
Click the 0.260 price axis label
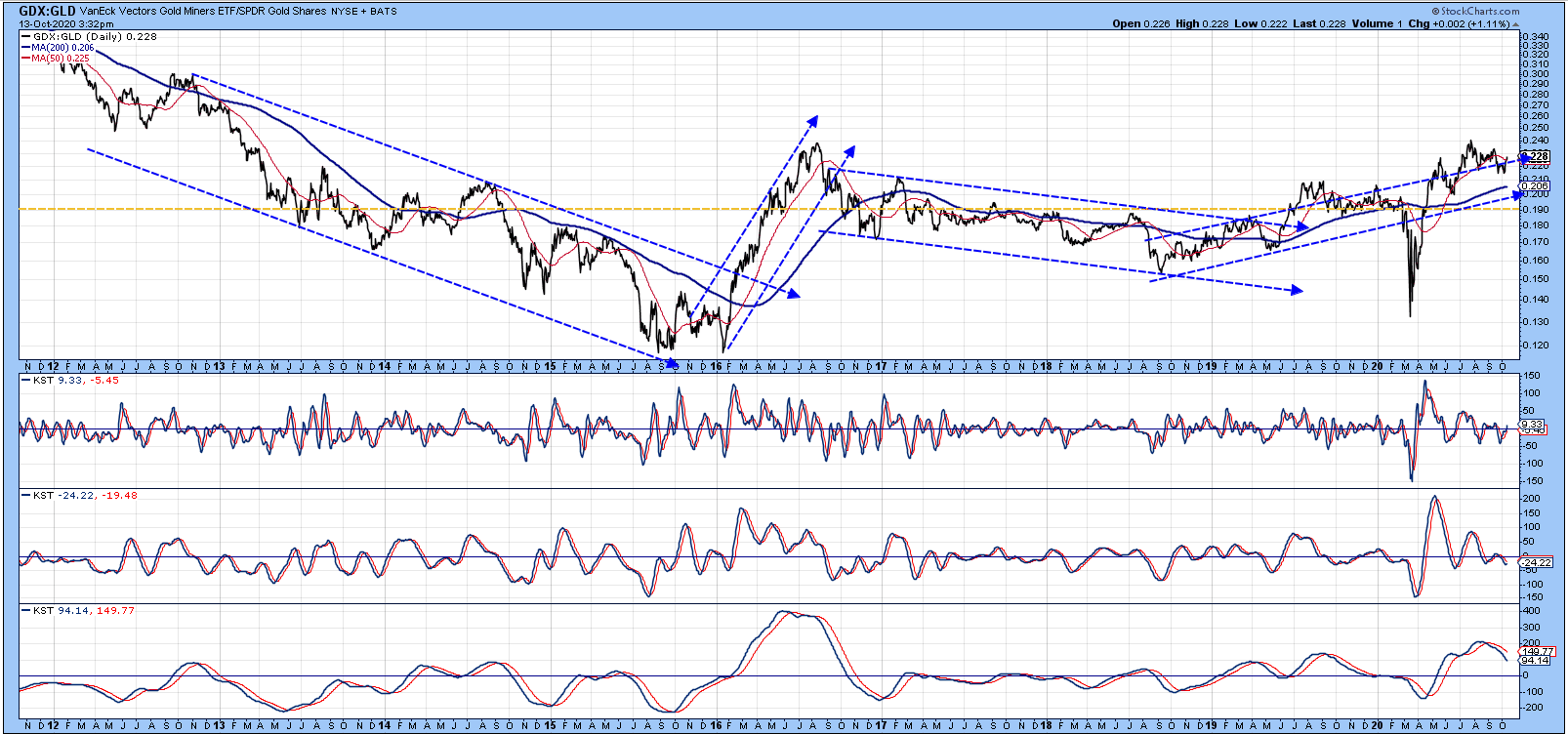[x=1535, y=116]
